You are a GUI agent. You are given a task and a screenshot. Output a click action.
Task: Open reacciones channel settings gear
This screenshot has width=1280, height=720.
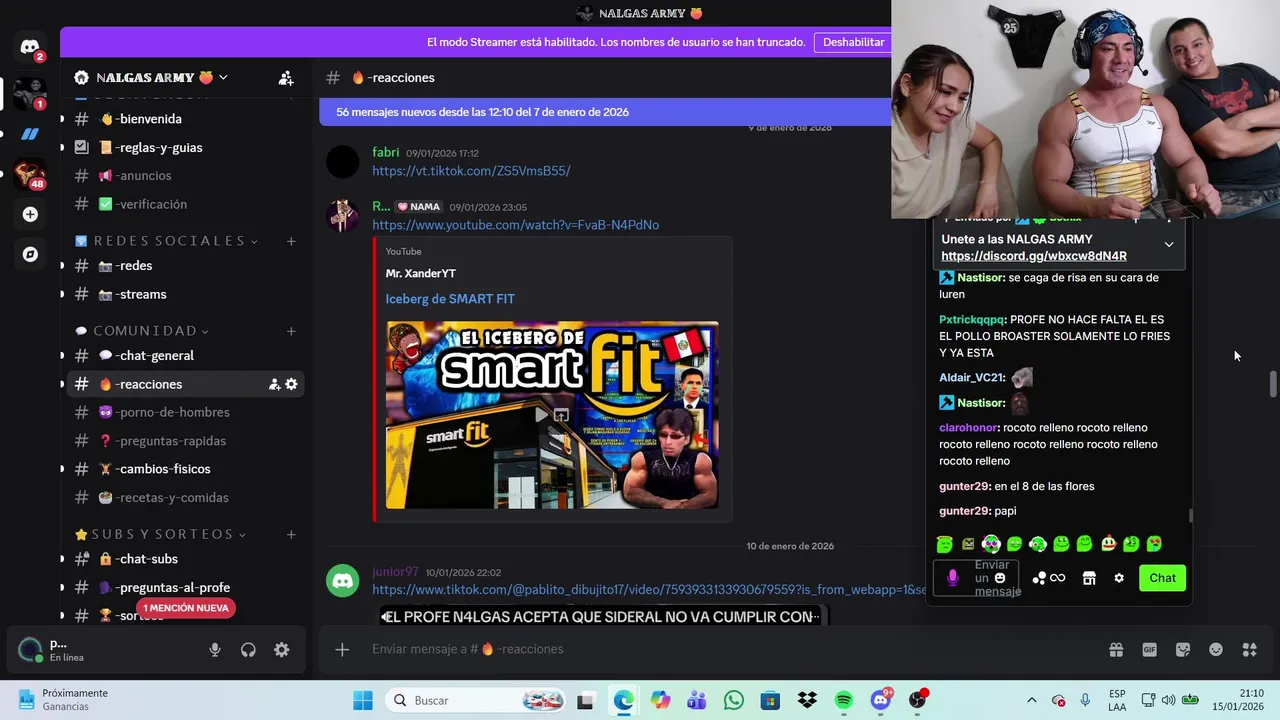pyautogui.click(x=291, y=384)
